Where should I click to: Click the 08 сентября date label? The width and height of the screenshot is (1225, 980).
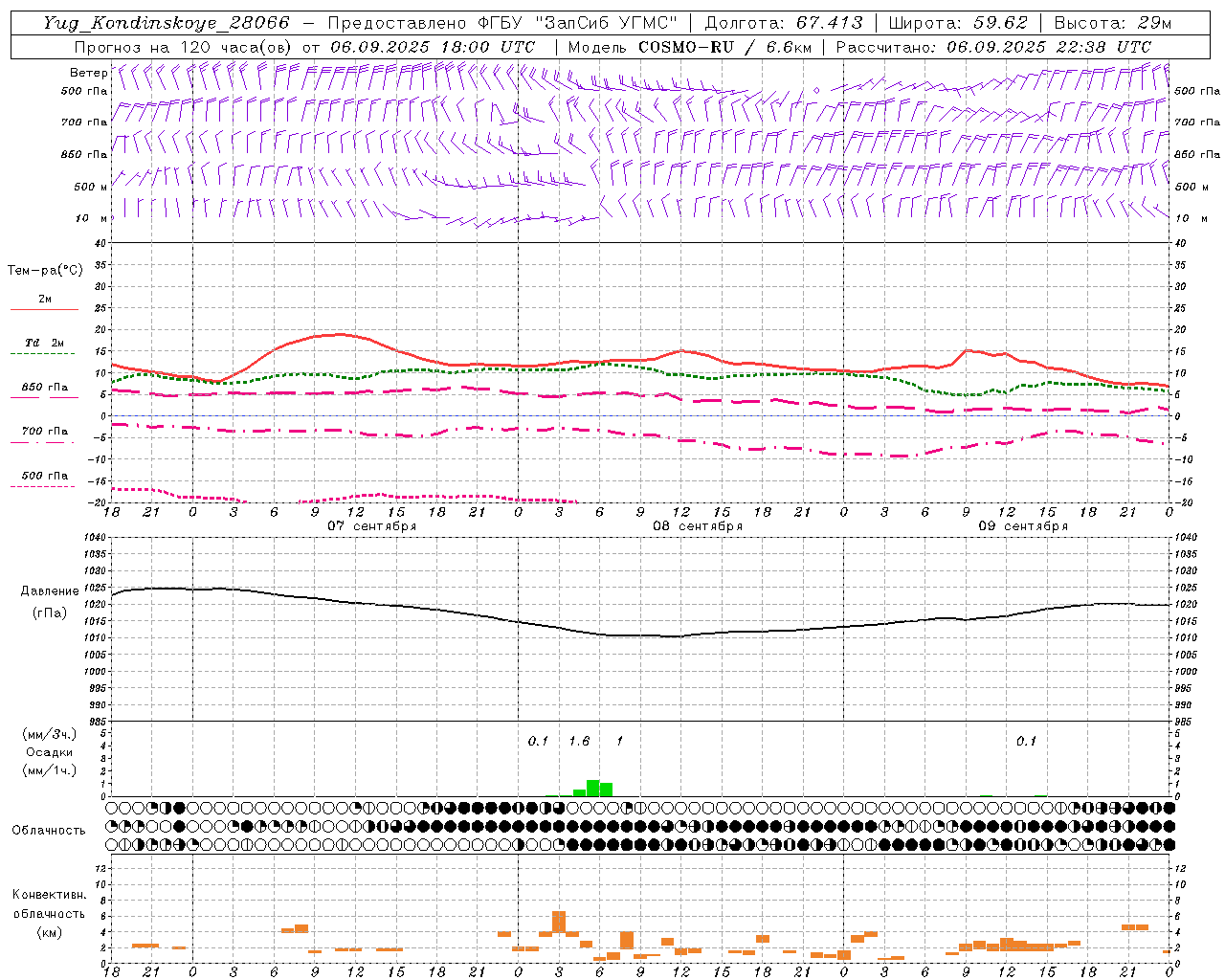(x=698, y=526)
